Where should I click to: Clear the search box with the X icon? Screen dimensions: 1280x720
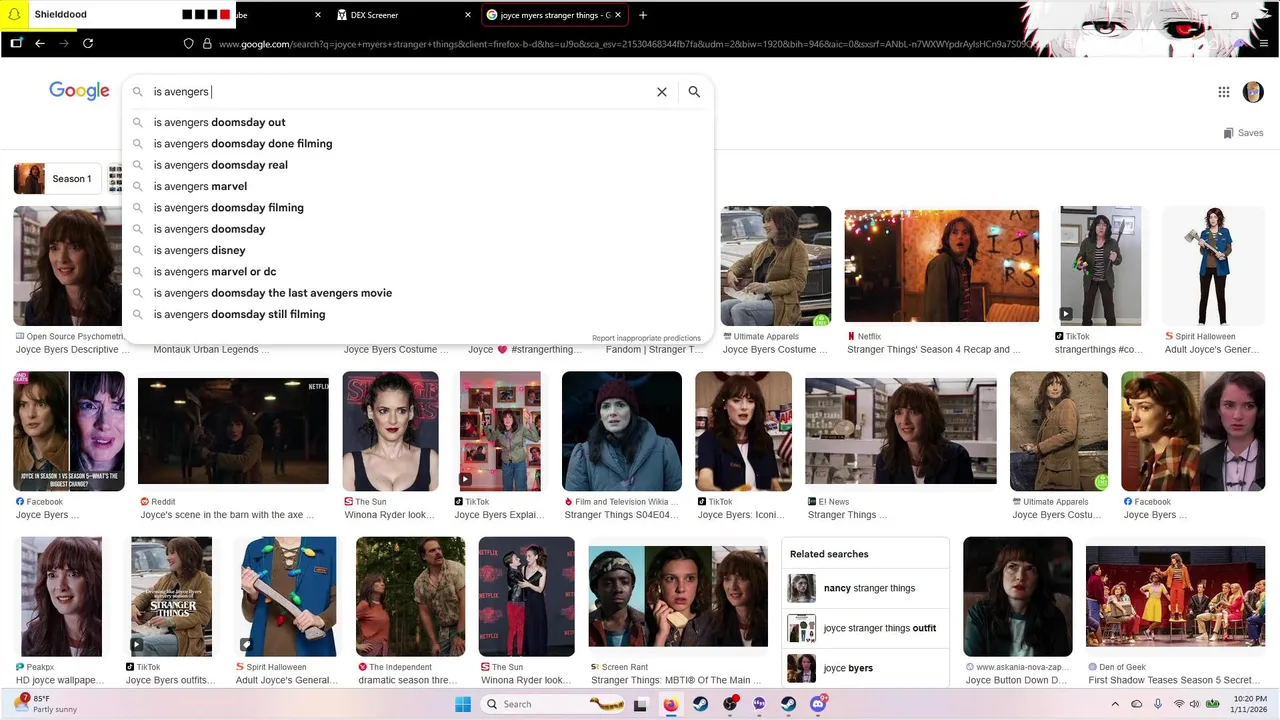coord(662,92)
